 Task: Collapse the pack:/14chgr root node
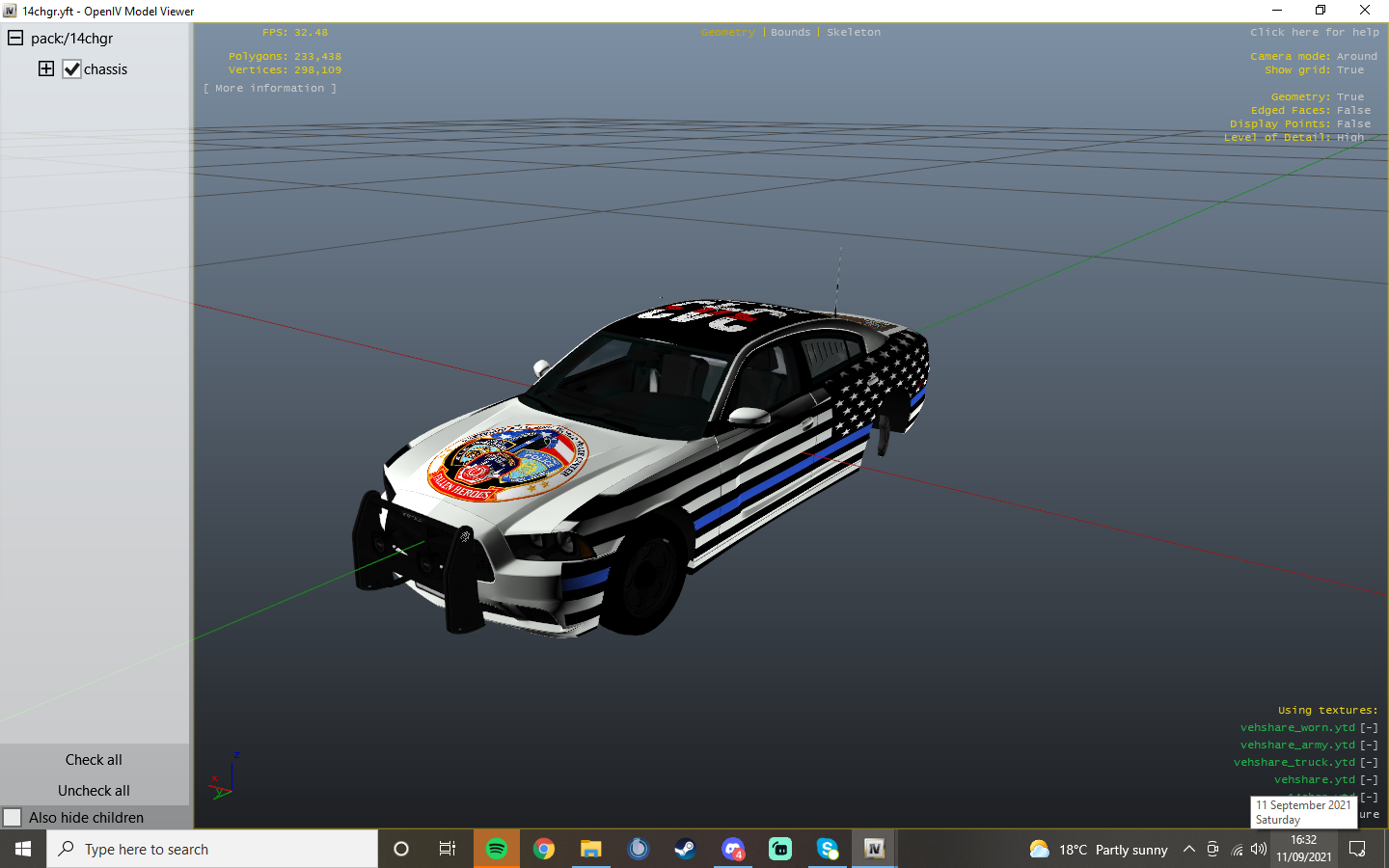15,39
